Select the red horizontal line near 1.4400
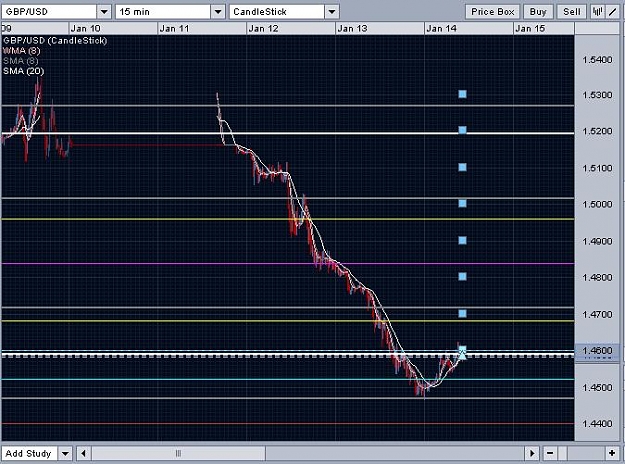625x464 pixels. [x=288, y=423]
